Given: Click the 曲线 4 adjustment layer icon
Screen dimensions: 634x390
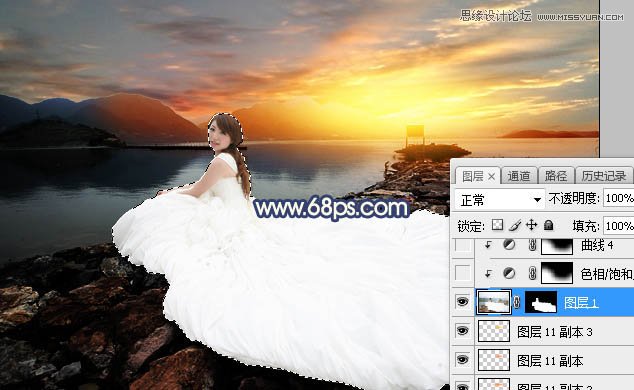Looking at the screenshot, I should [509, 245].
